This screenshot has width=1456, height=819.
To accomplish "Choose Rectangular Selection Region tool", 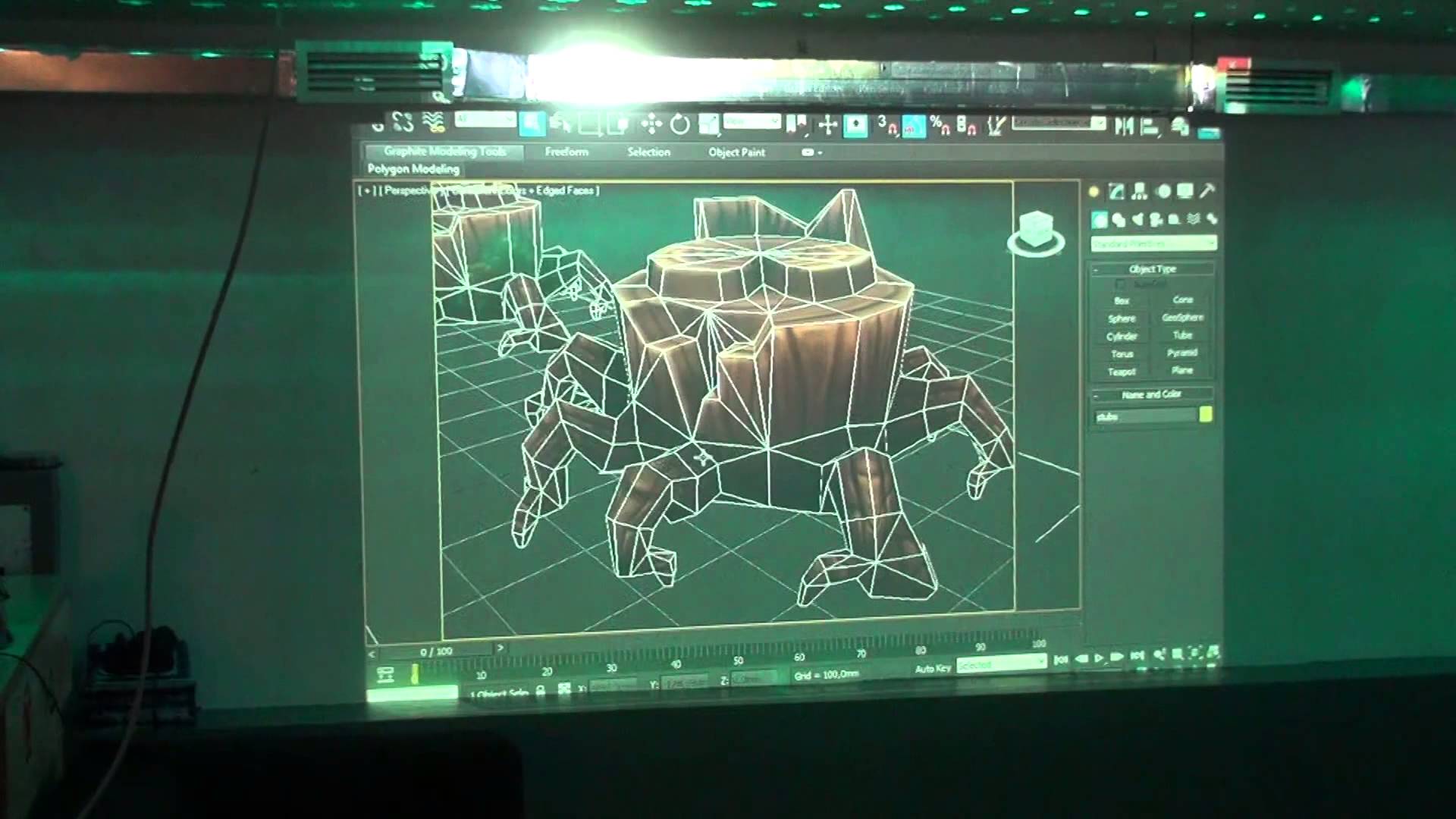I will coord(589,124).
